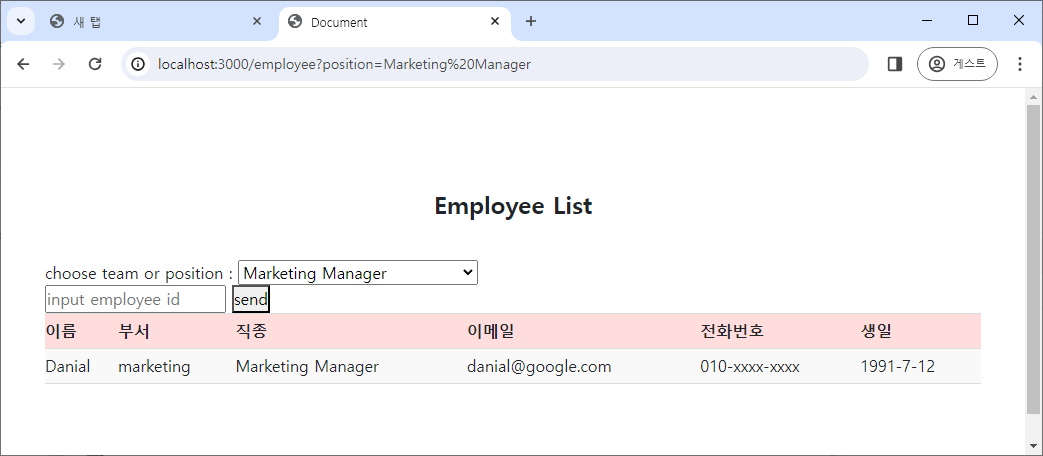Focus the input employee id field
The image size is (1043, 456).
[136, 299]
